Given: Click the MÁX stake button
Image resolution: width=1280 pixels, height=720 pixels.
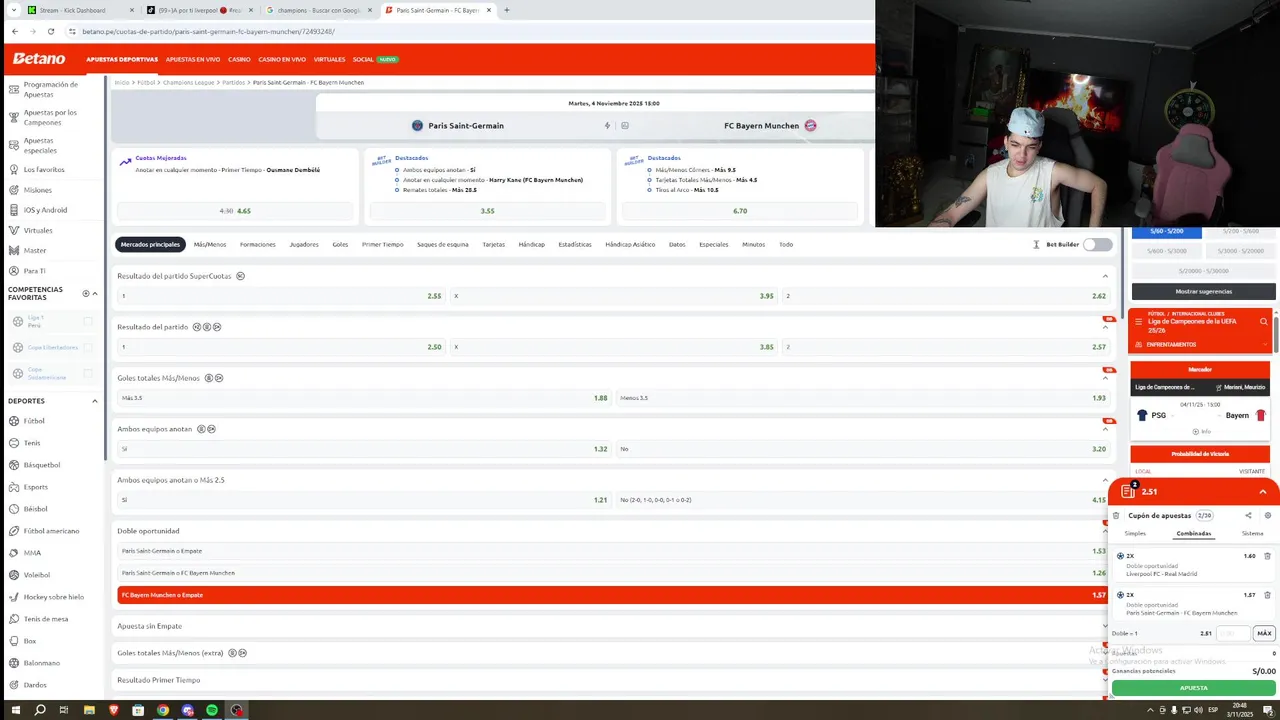Looking at the screenshot, I should pos(1264,633).
